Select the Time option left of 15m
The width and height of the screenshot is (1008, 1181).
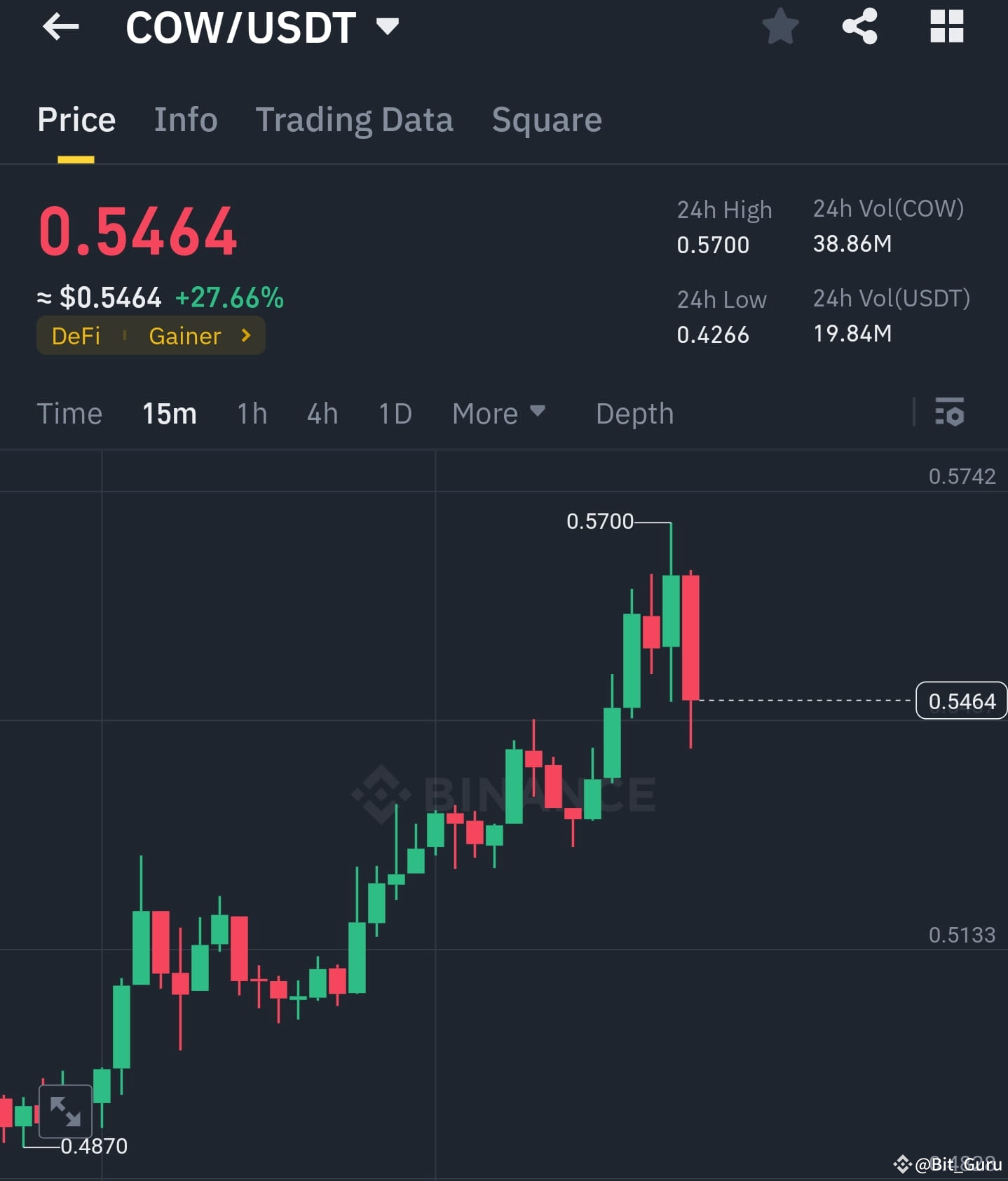click(x=69, y=414)
